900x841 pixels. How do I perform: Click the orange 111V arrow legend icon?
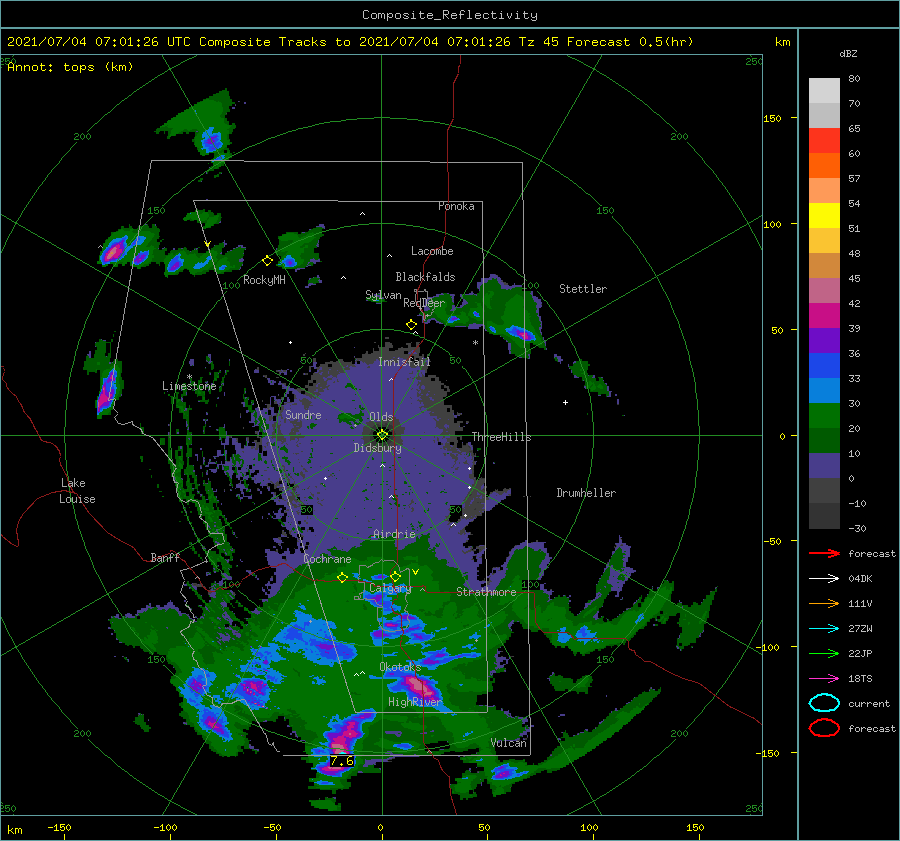(x=824, y=603)
